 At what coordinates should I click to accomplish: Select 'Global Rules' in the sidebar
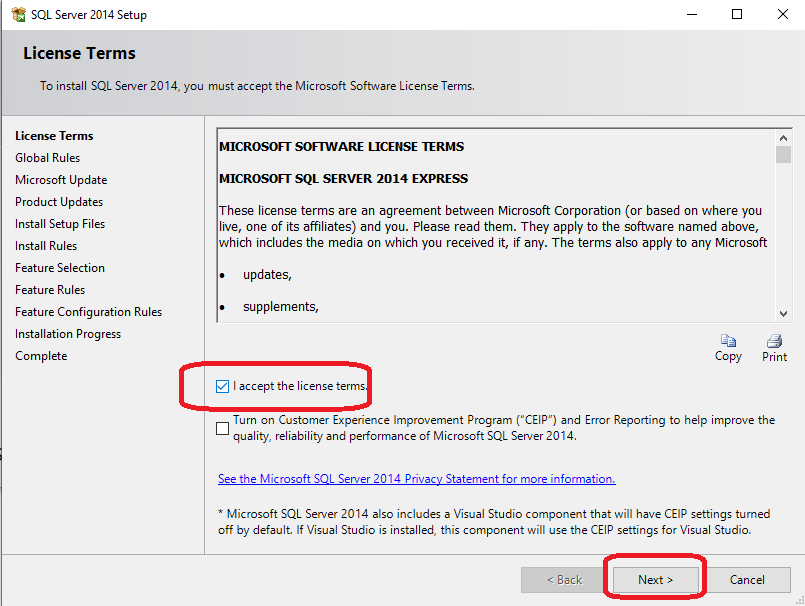point(47,157)
